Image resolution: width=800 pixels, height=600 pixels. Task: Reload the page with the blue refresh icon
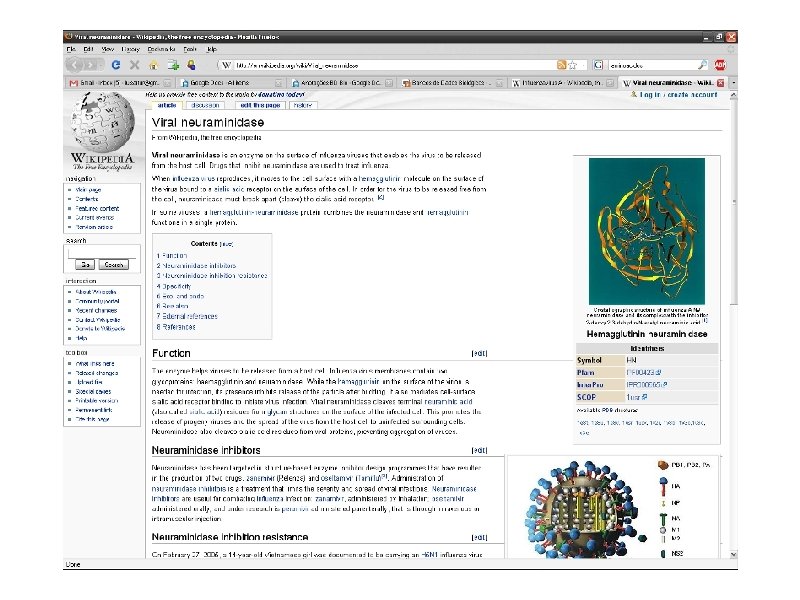coord(116,65)
